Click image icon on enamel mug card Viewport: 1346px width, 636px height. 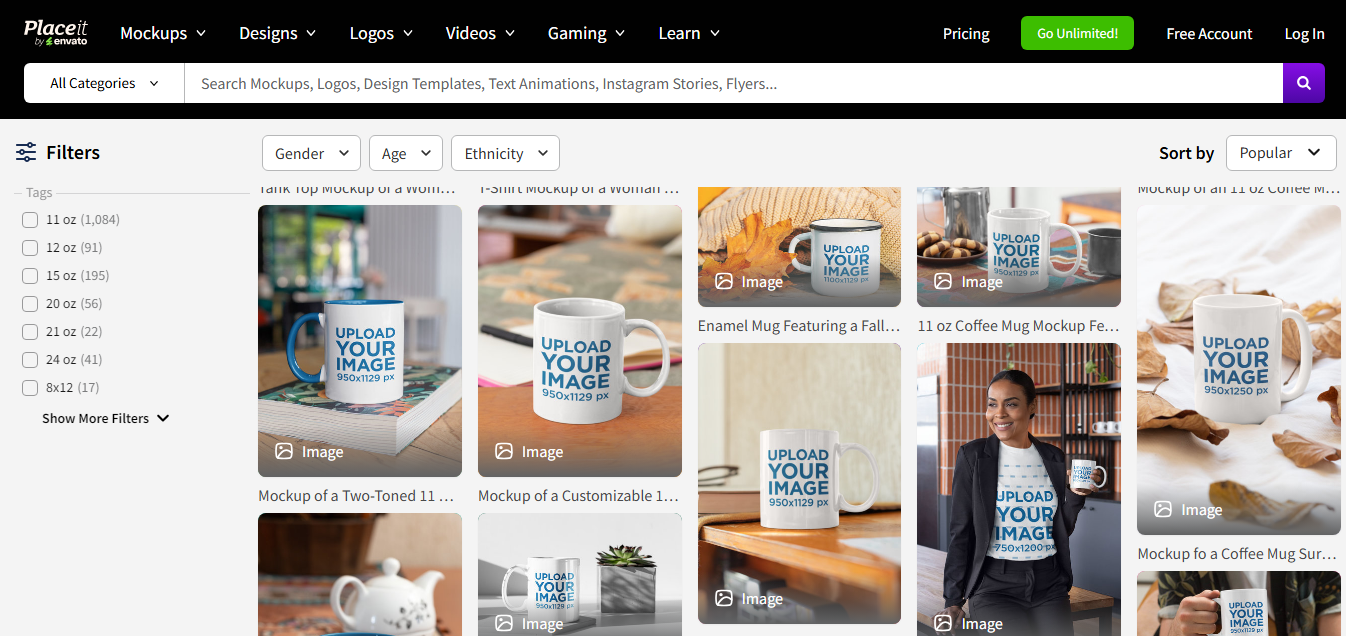point(724,281)
